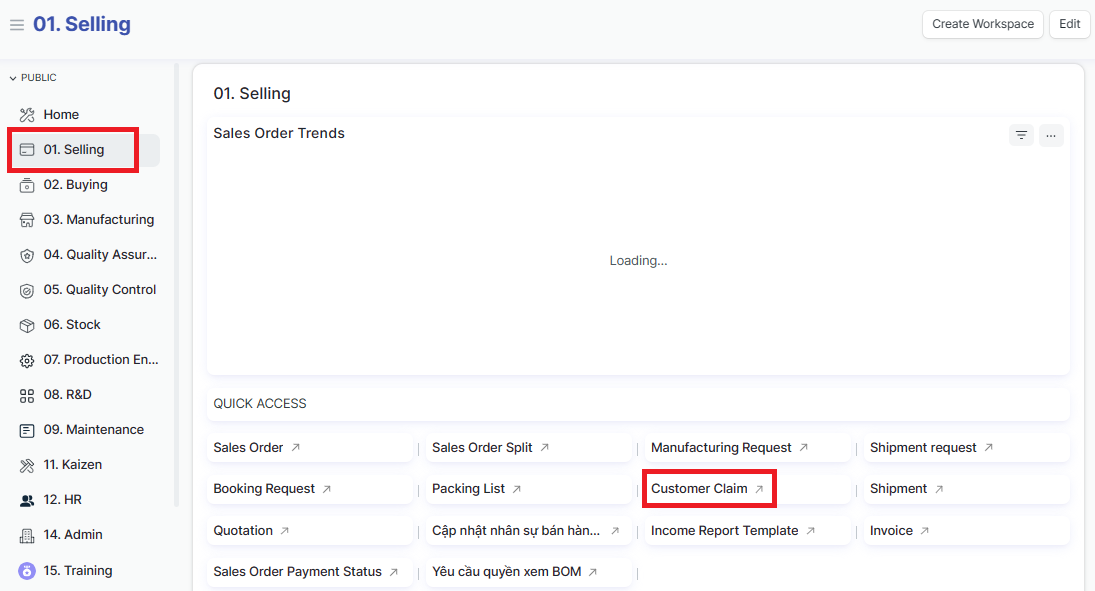The image size is (1095, 591).
Task: Click the 03. Manufacturing icon
Action: [27, 220]
